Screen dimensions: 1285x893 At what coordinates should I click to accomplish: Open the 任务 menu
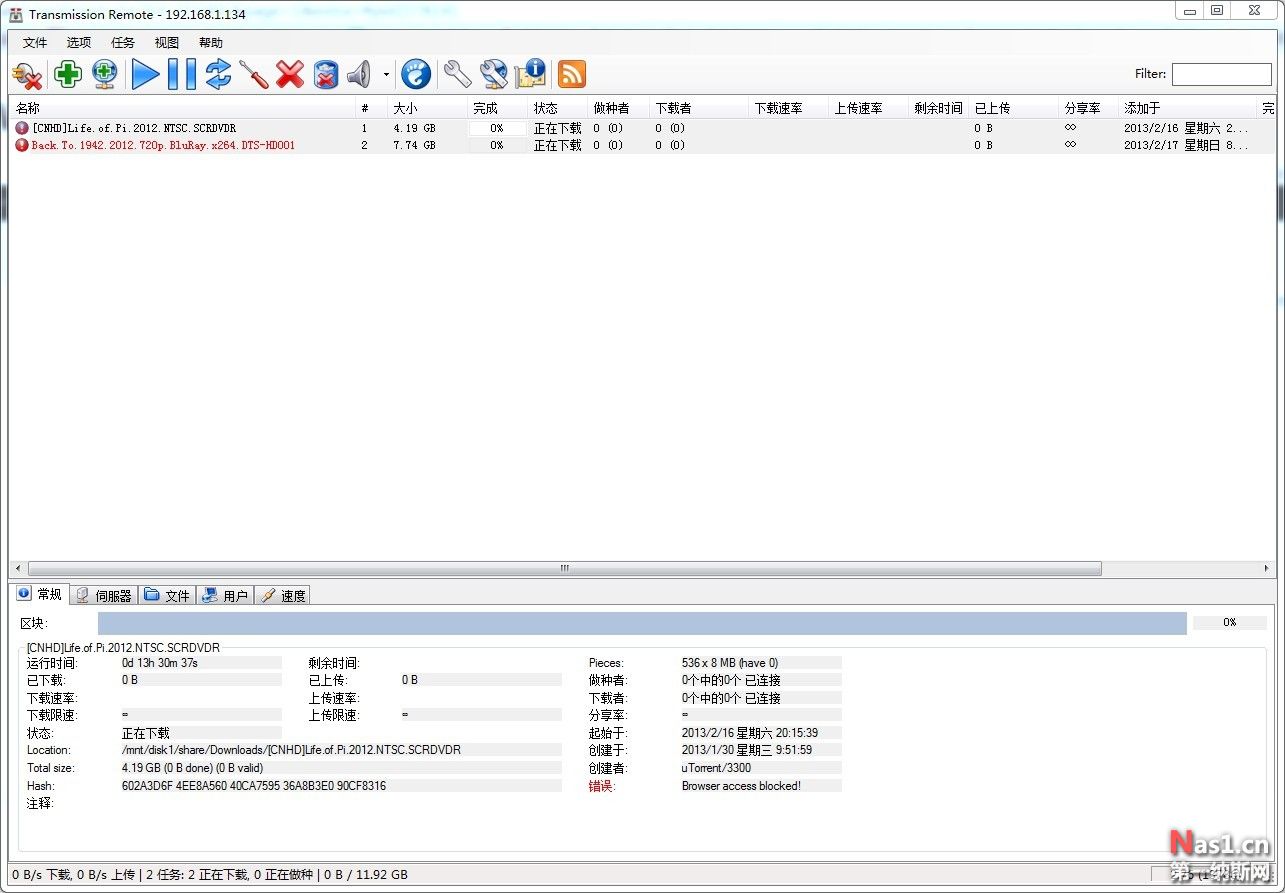[123, 43]
